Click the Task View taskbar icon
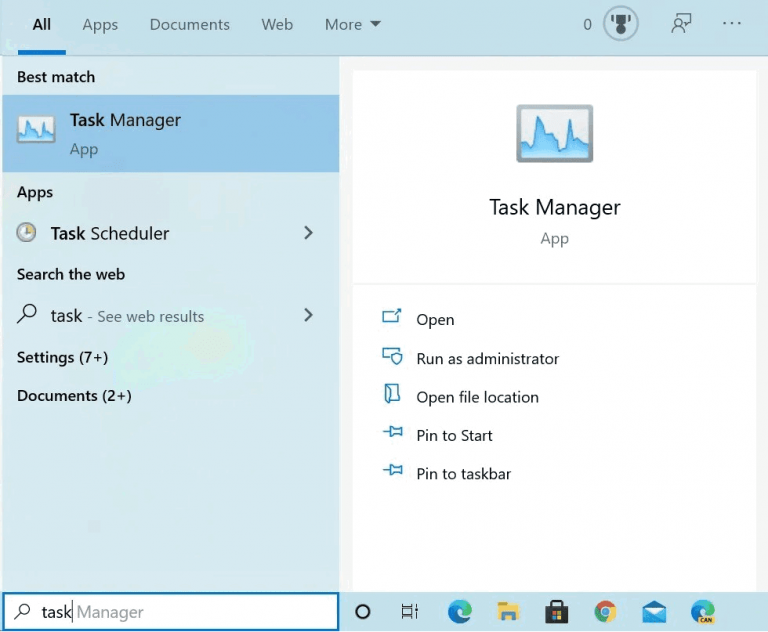 pyautogui.click(x=410, y=611)
